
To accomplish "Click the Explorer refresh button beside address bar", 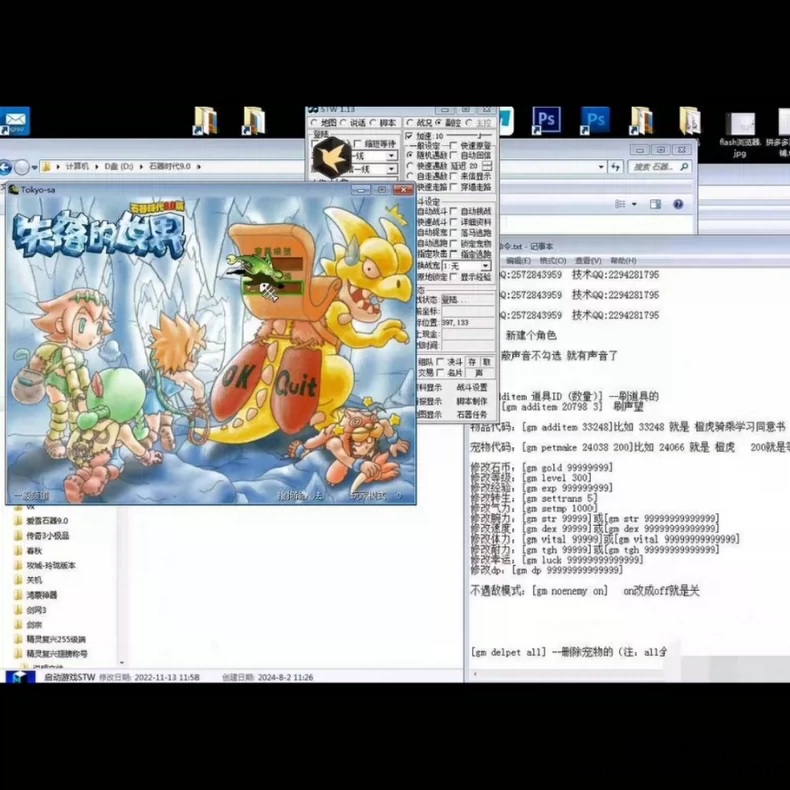I will 616,167.
